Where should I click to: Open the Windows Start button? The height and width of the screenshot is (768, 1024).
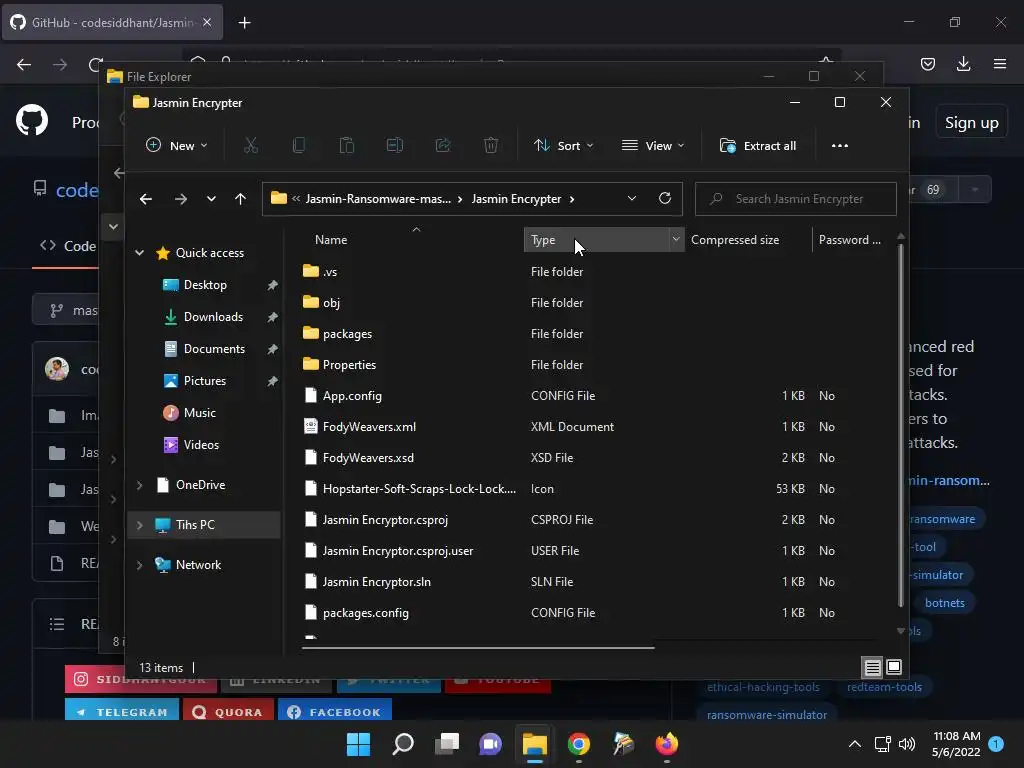tap(359, 744)
